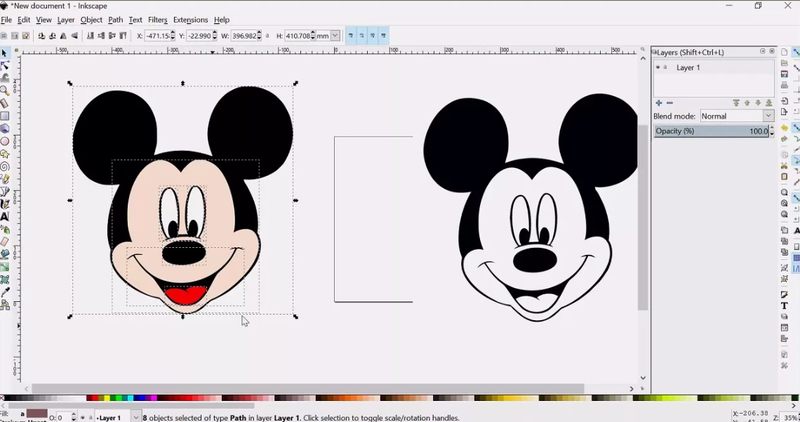Select the Connector tool

click(x=5, y=305)
